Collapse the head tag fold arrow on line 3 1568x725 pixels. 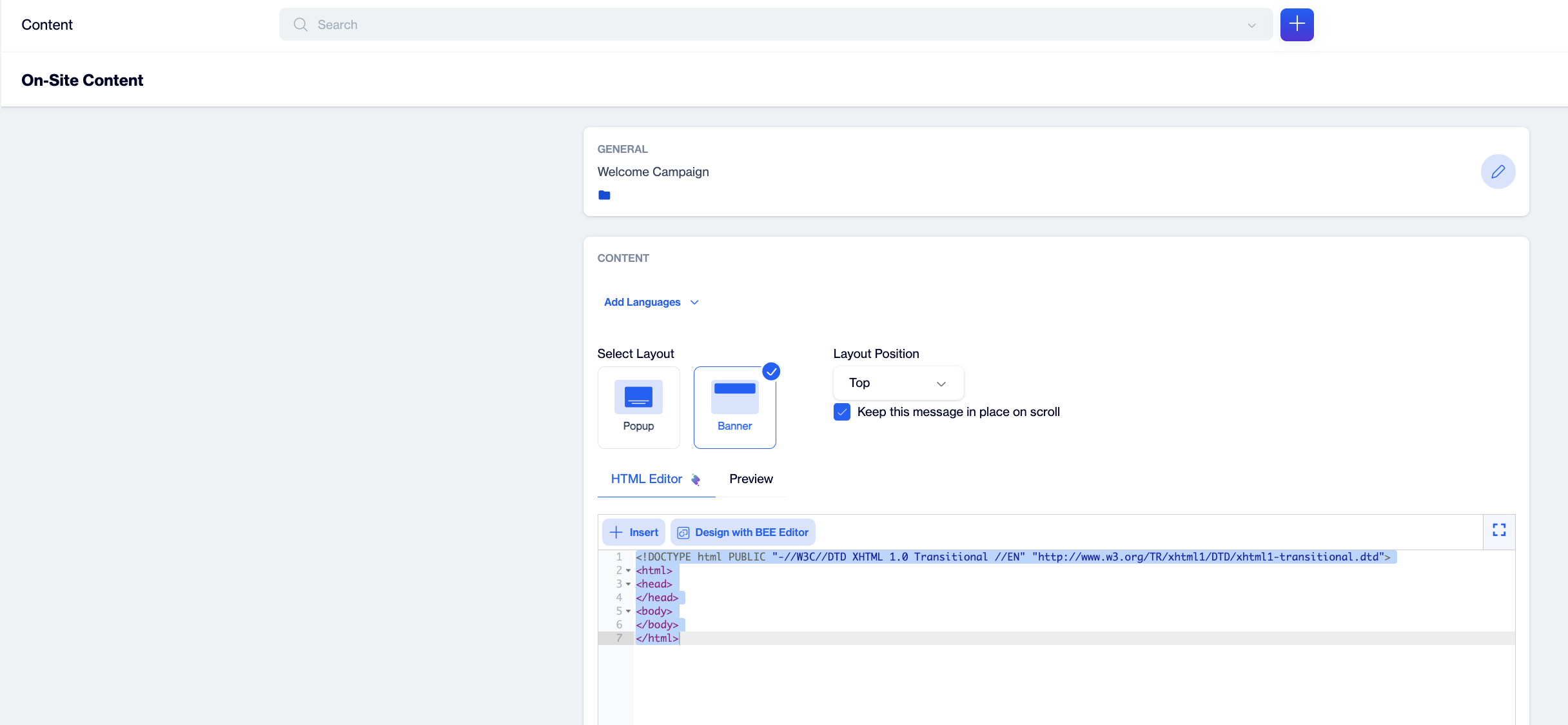628,584
